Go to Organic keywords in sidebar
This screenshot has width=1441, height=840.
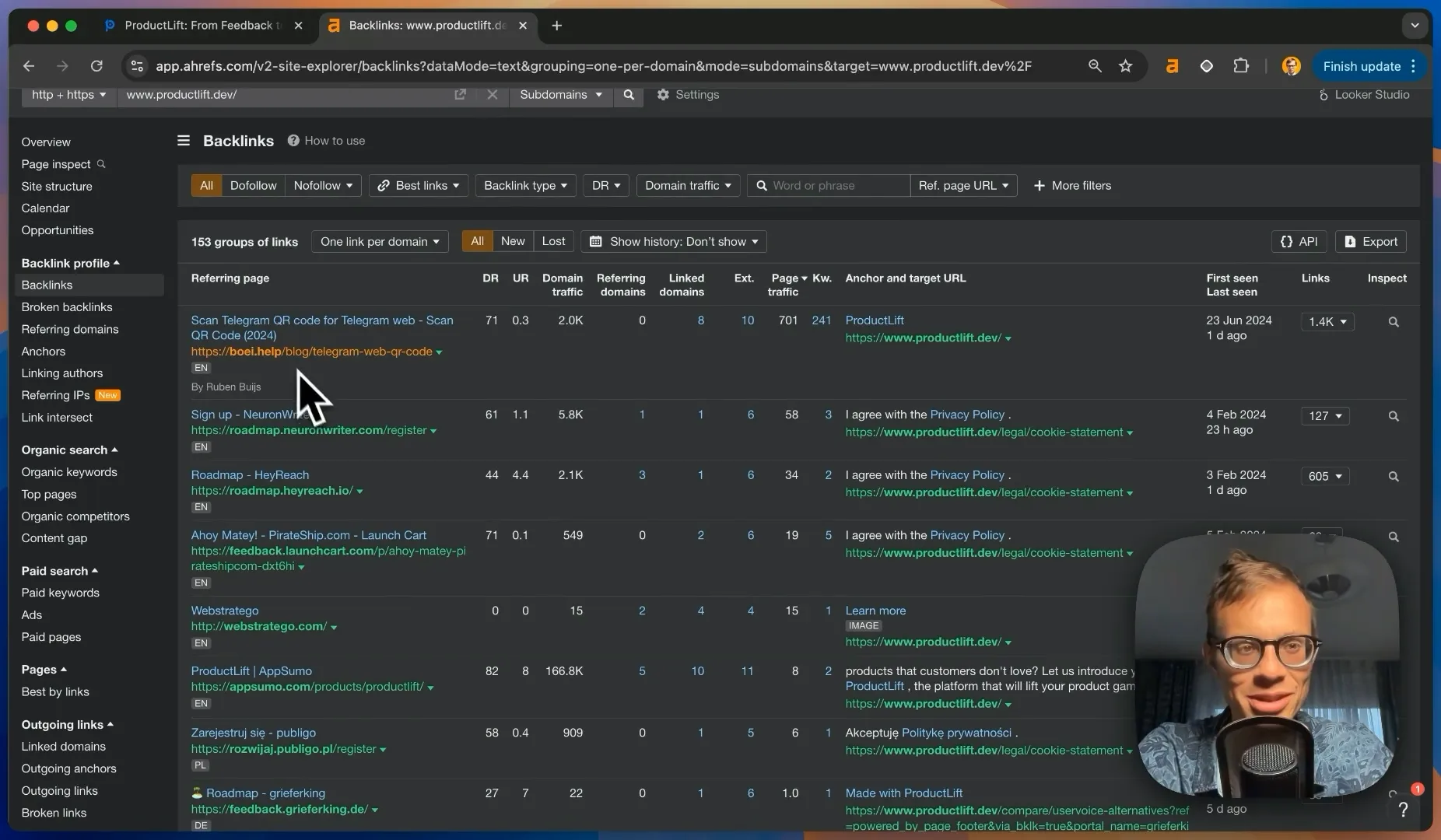(x=69, y=472)
